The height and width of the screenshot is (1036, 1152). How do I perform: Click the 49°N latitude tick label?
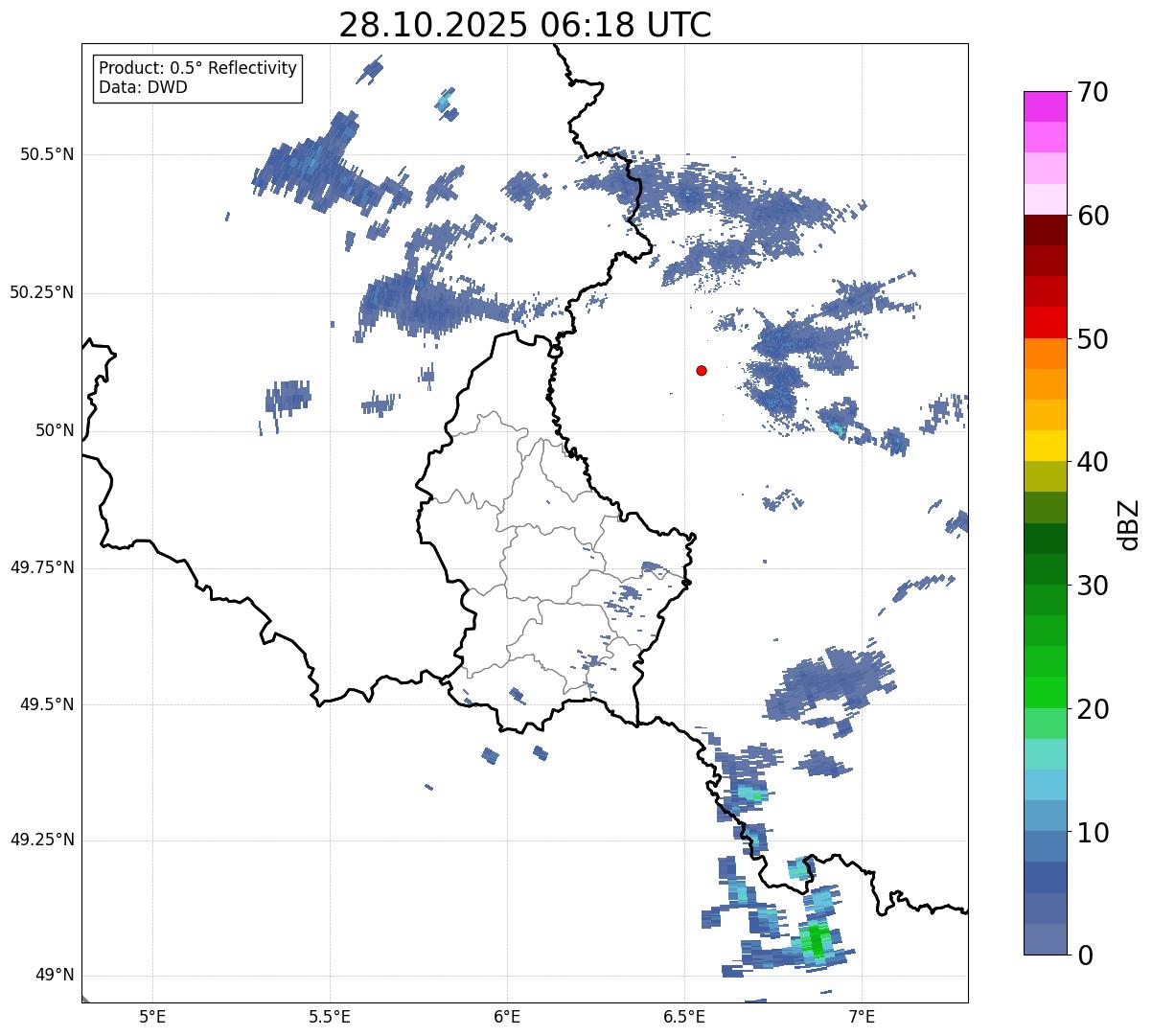[55, 976]
